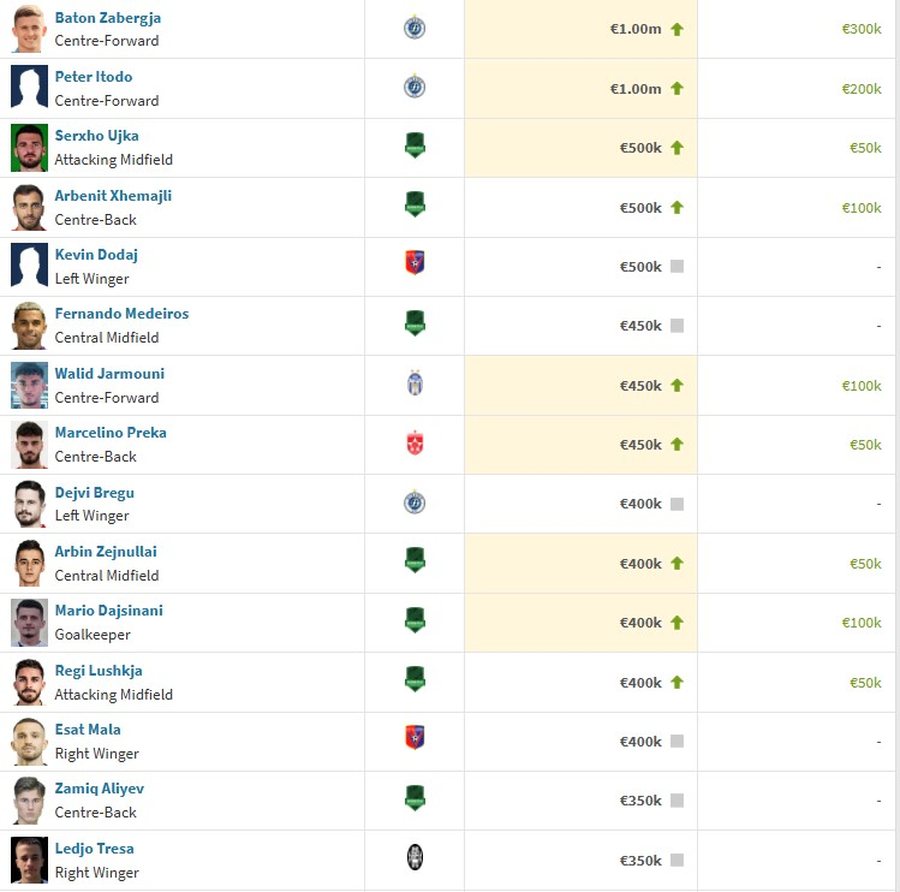
Task: Click the €100k value change for Mario Dajsinani
Action: click(861, 623)
